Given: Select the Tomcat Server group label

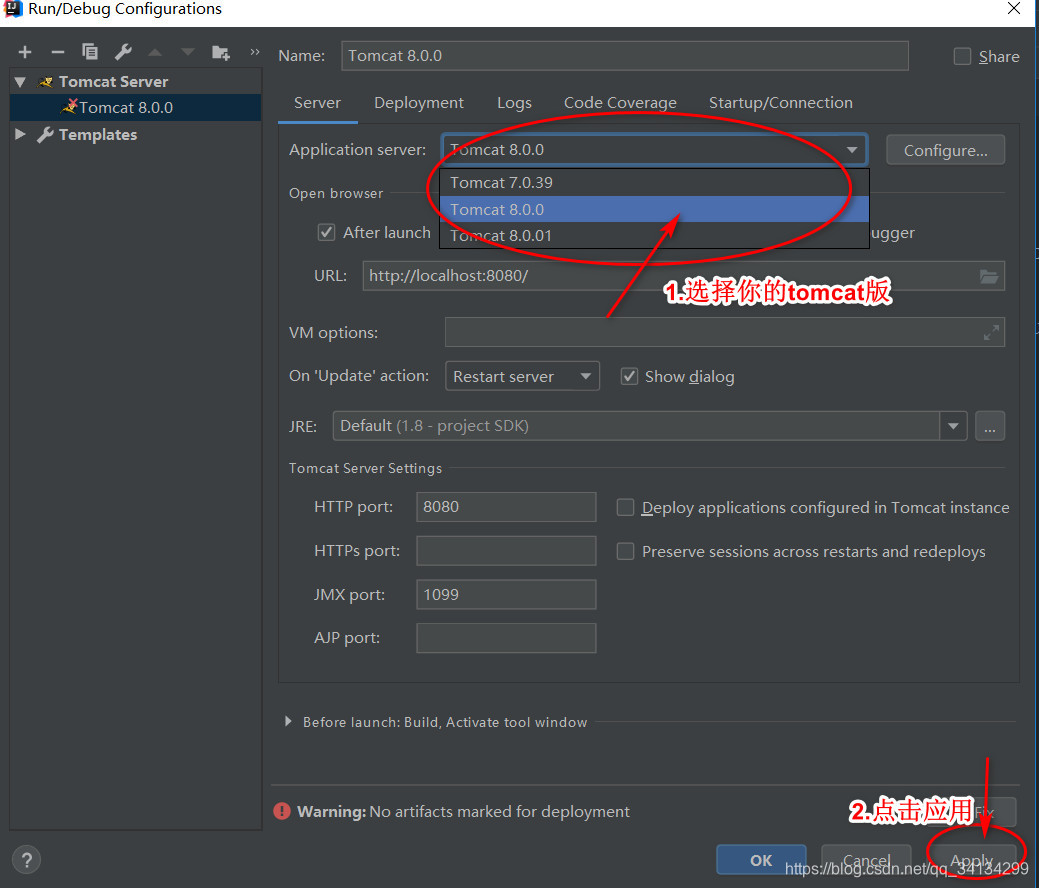Looking at the screenshot, I should pos(113,82).
